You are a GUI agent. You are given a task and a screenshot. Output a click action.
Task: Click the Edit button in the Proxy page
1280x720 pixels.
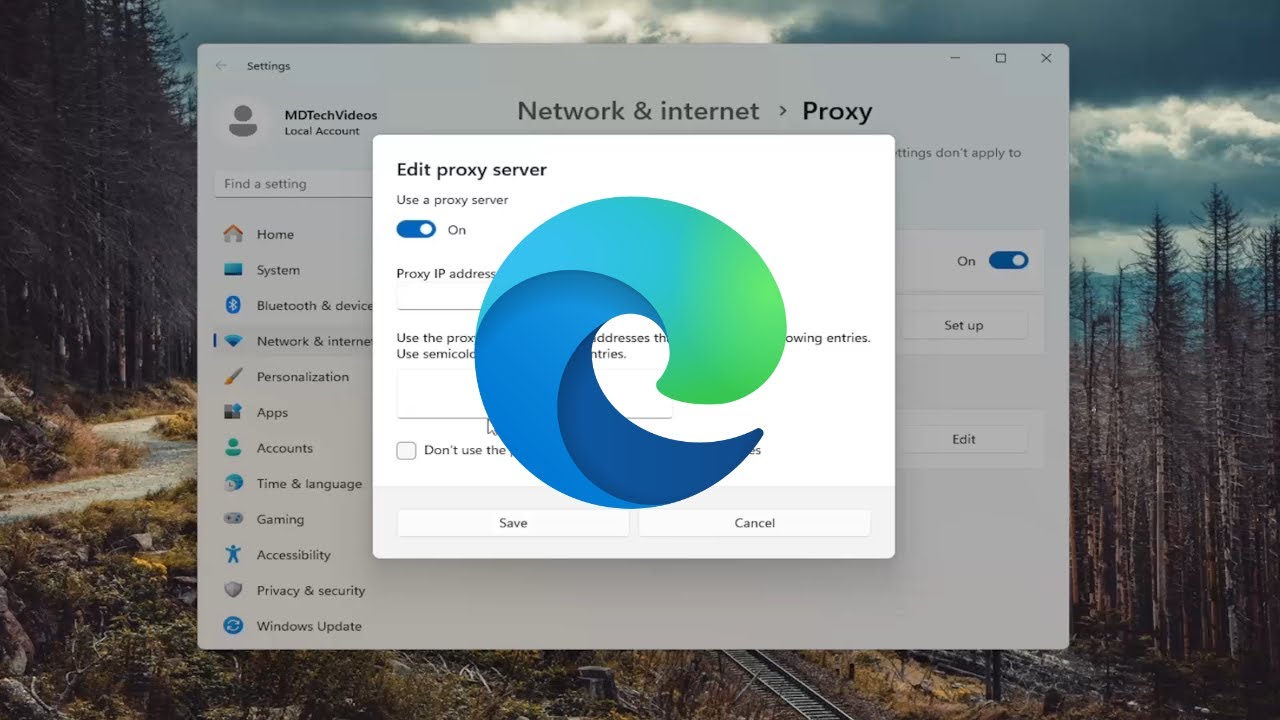click(x=963, y=439)
